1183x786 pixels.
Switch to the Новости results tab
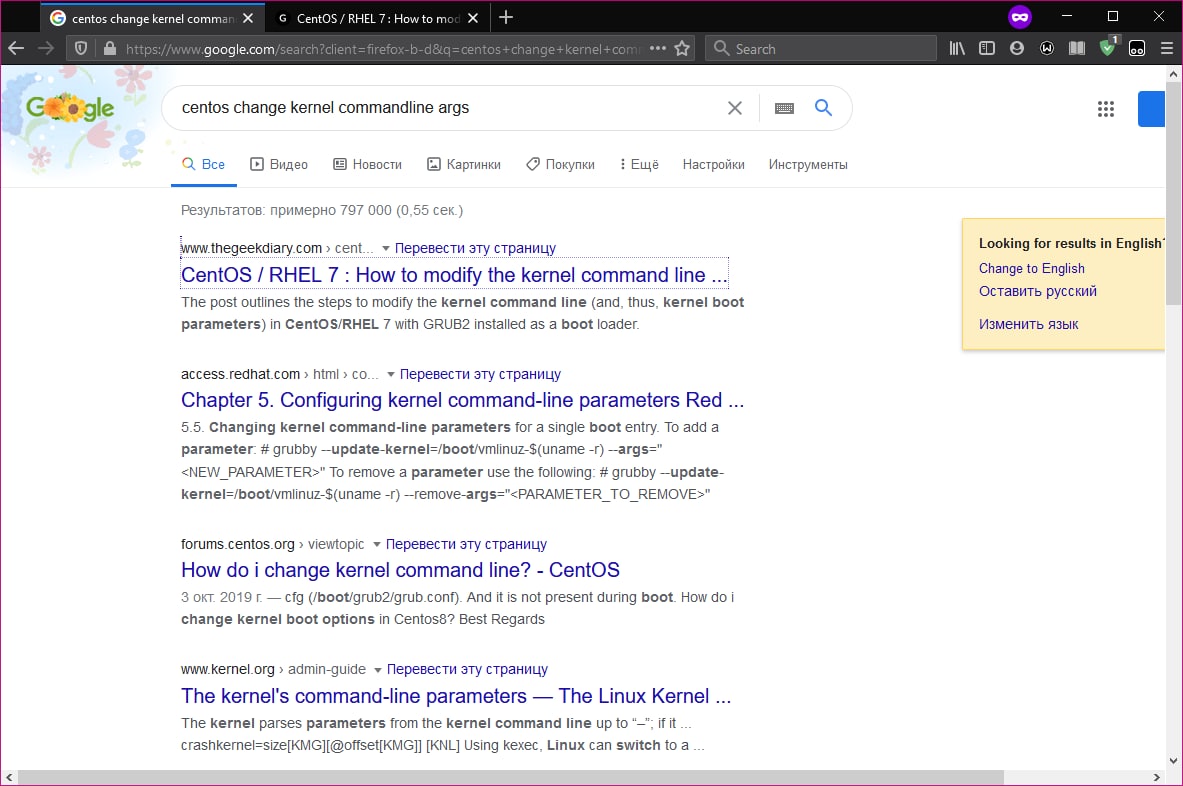(367, 164)
